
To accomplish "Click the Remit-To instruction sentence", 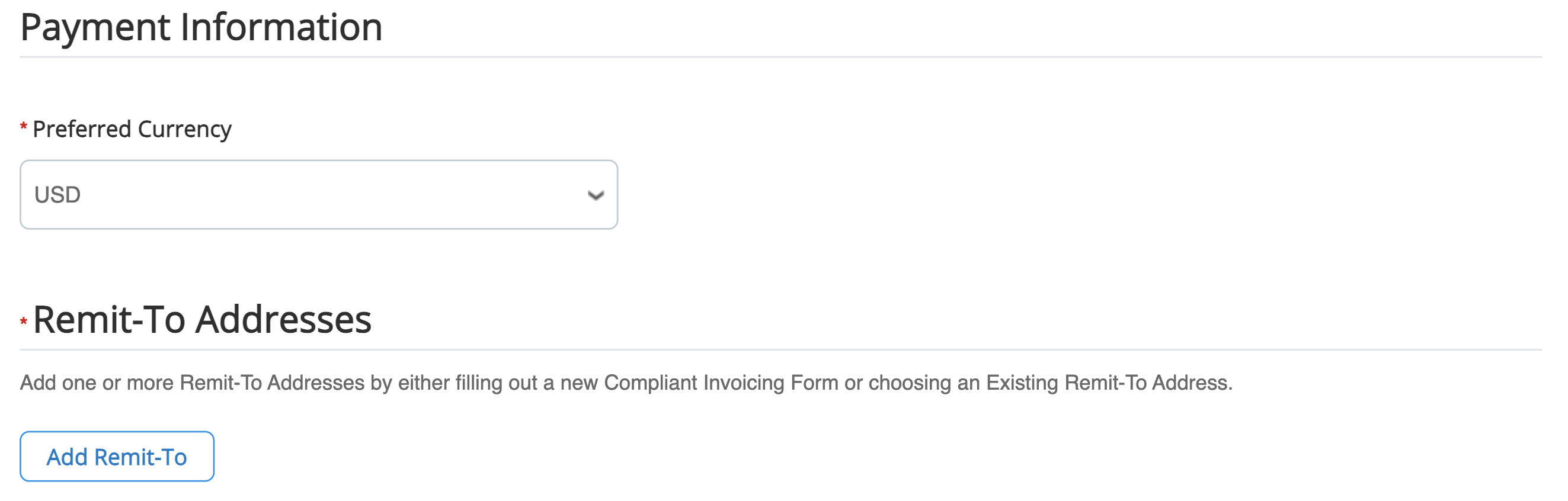I will [626, 383].
